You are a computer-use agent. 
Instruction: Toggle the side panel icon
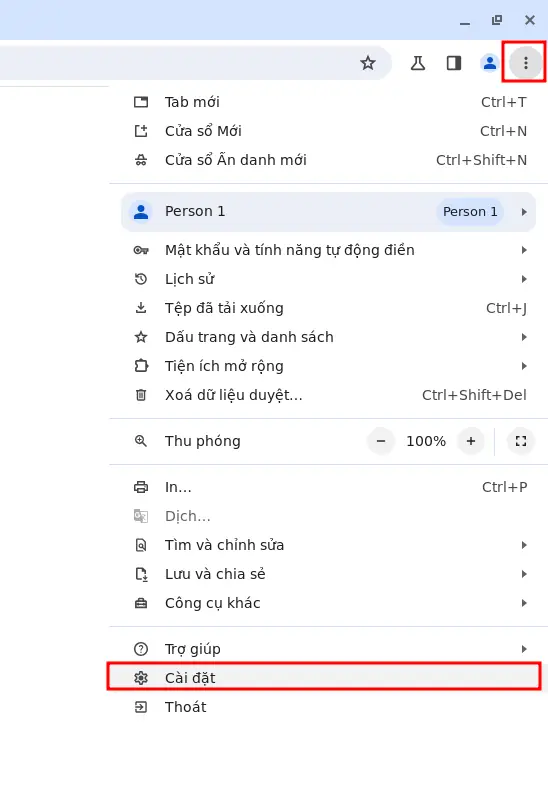coord(453,63)
